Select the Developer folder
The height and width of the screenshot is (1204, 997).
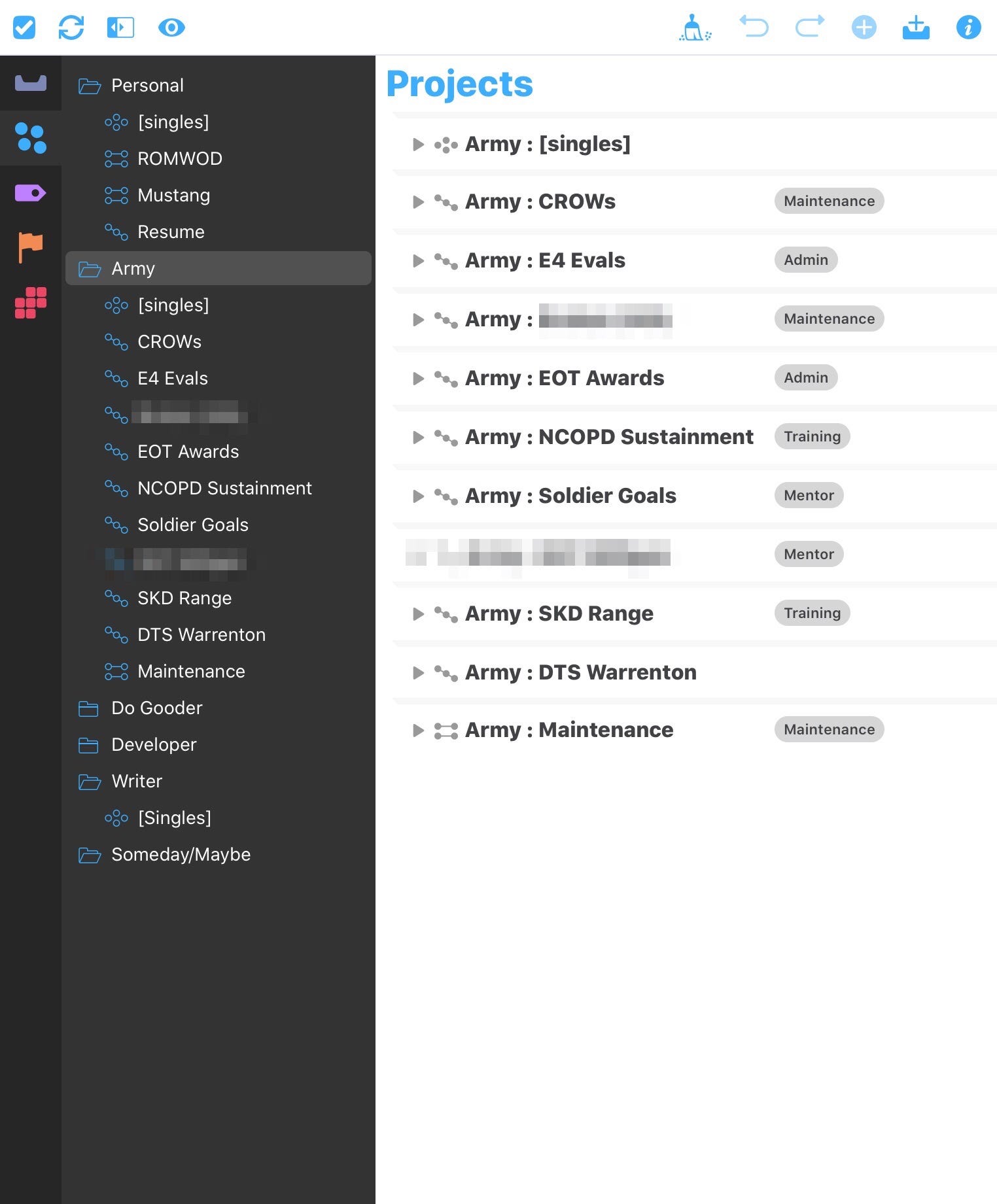(219, 744)
